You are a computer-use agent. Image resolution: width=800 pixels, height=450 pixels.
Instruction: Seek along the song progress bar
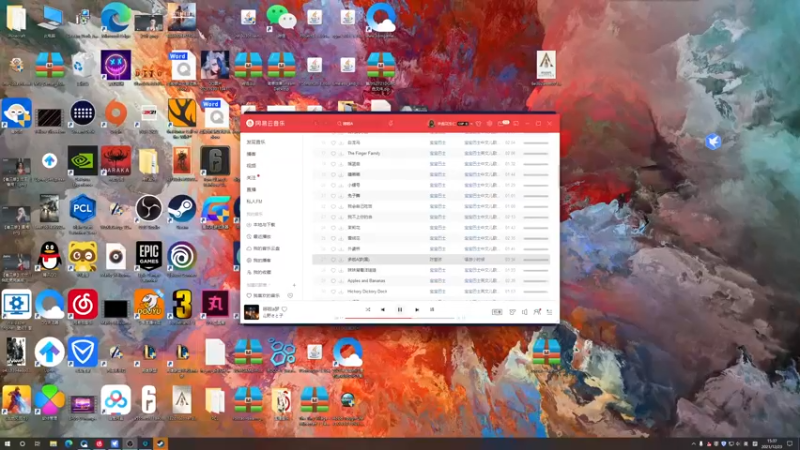[x=399, y=318]
